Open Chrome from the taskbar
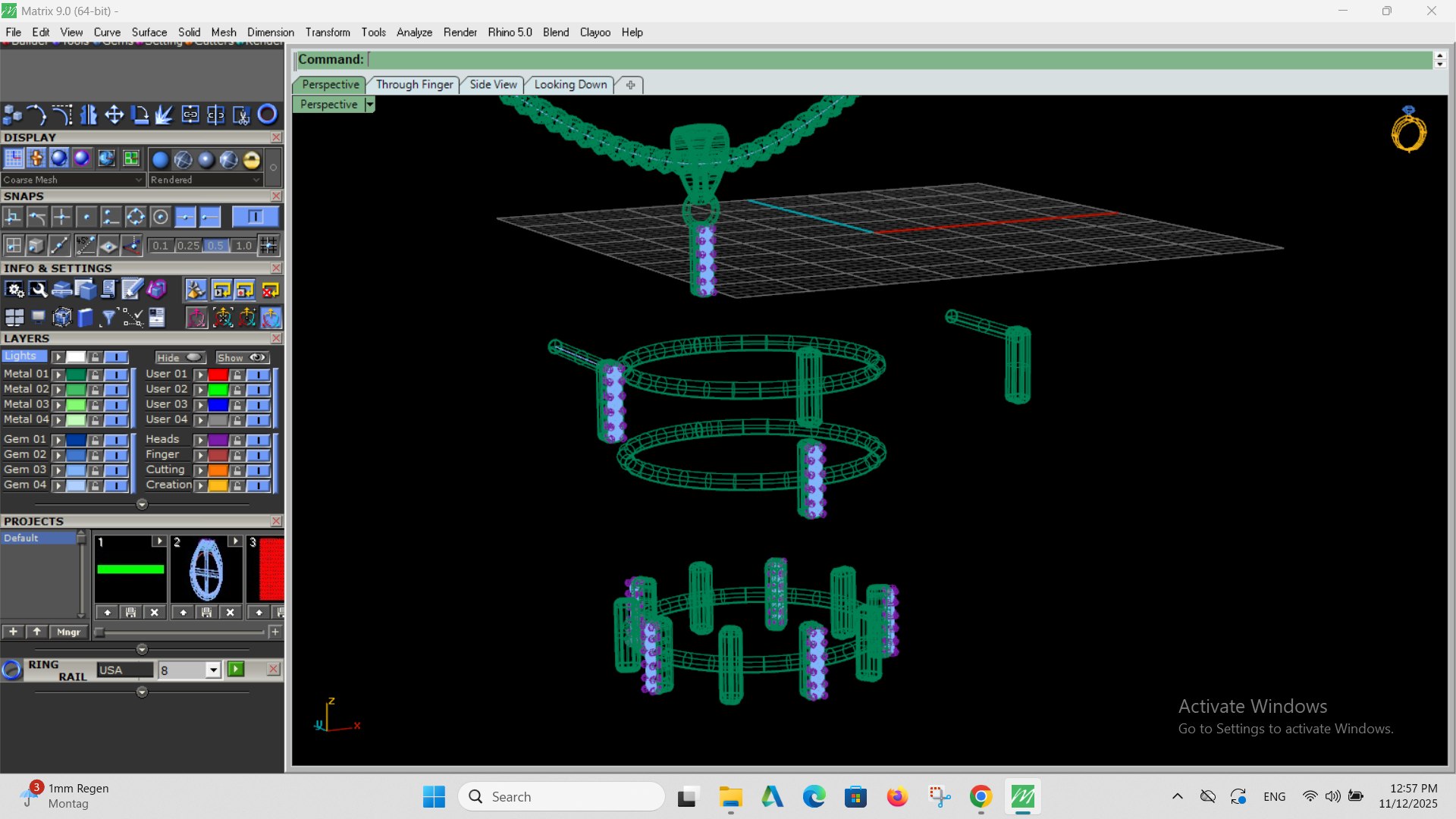1456x819 pixels. point(981,797)
